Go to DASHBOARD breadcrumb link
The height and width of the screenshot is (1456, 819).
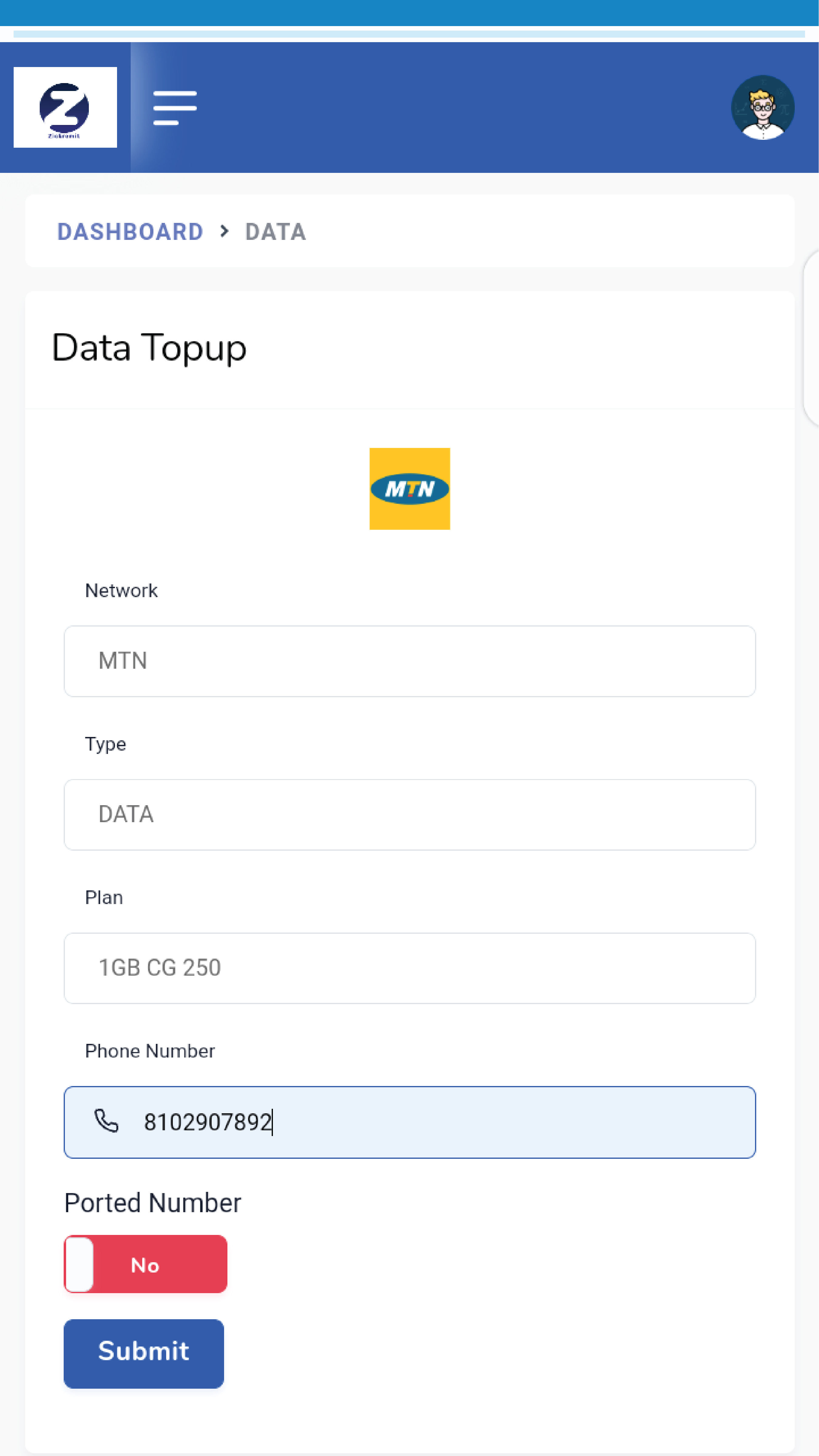pyautogui.click(x=130, y=232)
